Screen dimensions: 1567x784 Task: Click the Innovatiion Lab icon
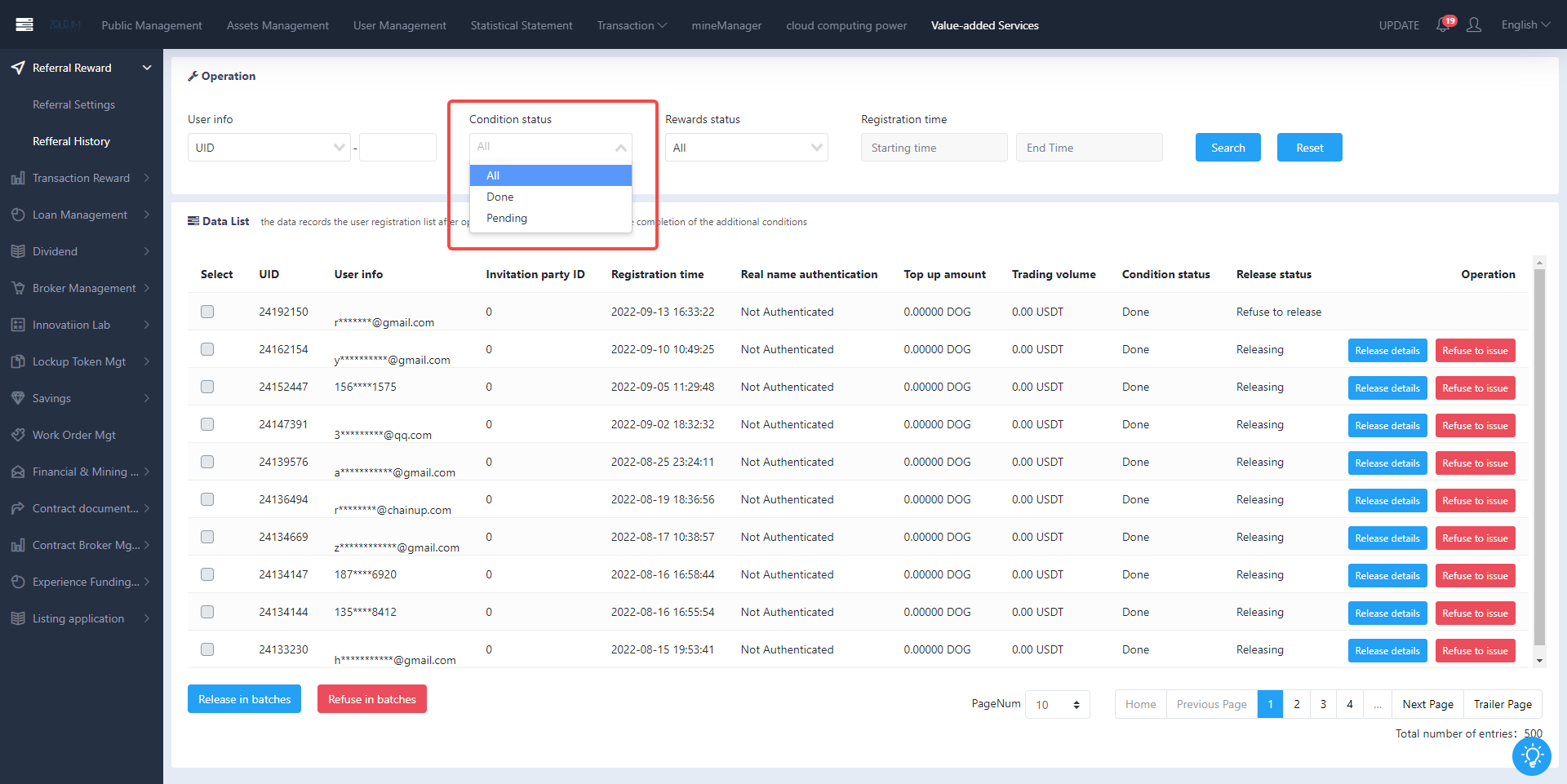click(18, 325)
